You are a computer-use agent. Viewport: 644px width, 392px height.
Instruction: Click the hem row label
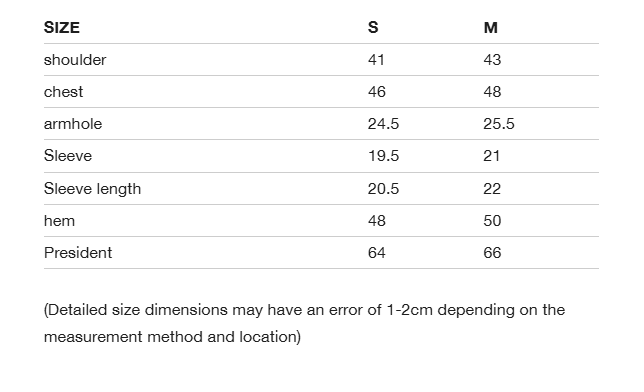click(x=59, y=221)
